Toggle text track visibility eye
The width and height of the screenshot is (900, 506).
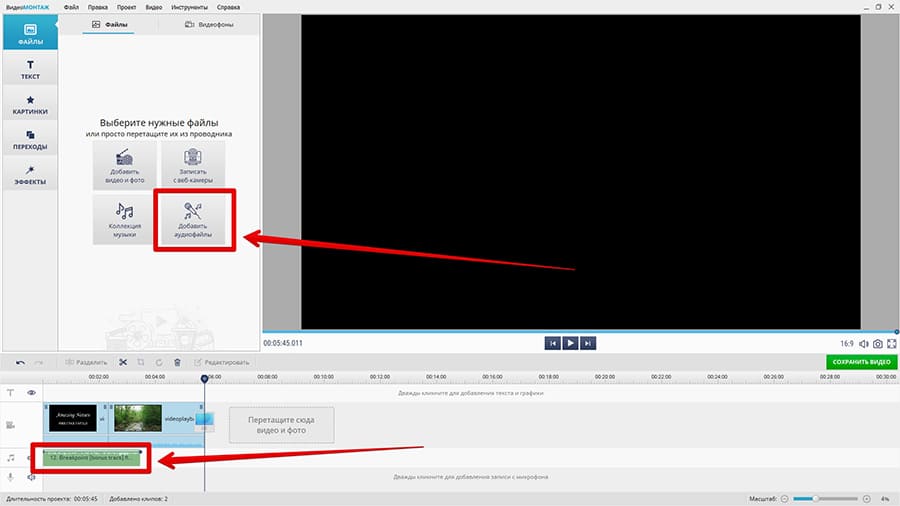point(32,393)
